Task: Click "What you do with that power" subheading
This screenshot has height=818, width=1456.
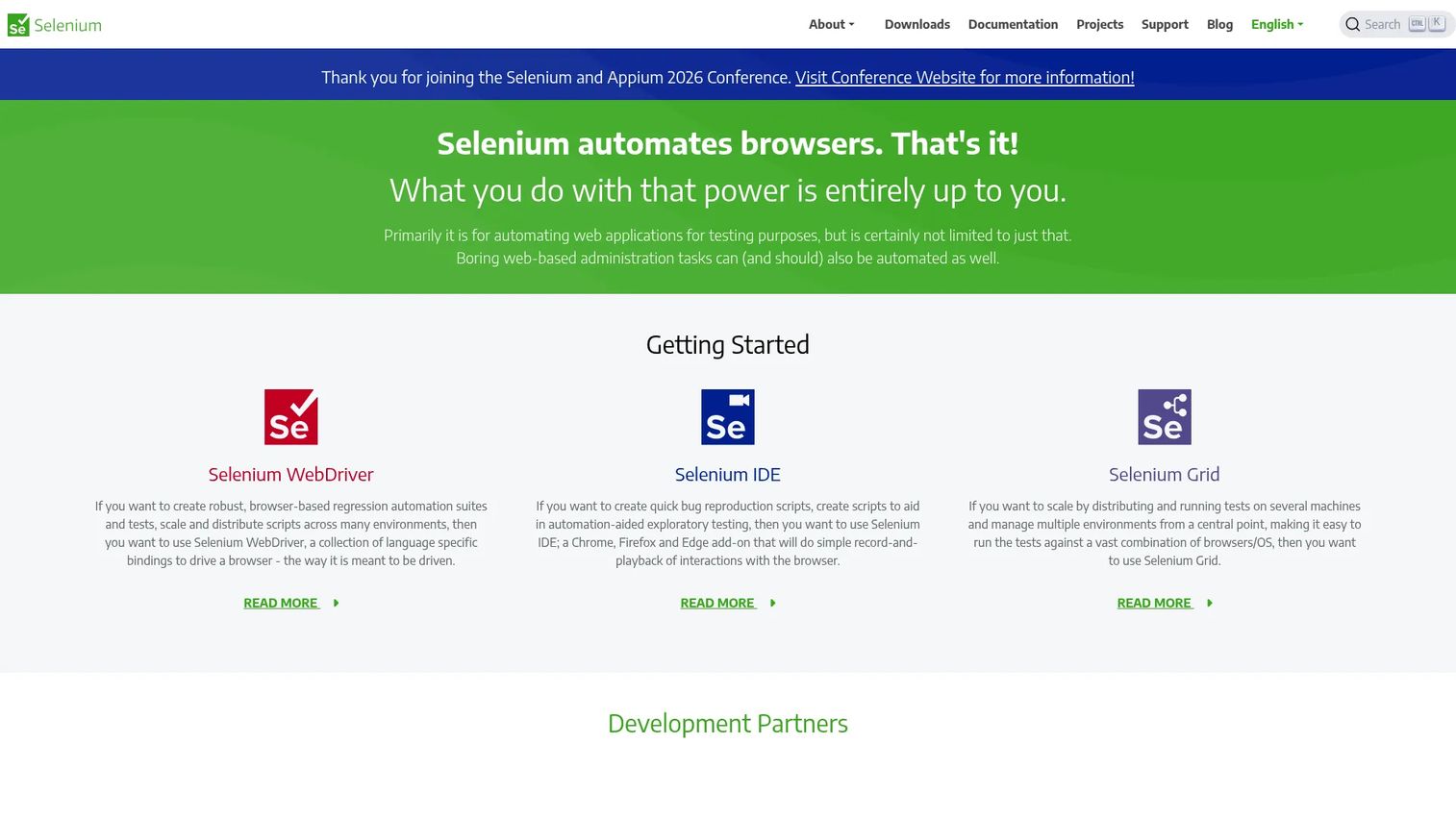Action: [x=728, y=190]
